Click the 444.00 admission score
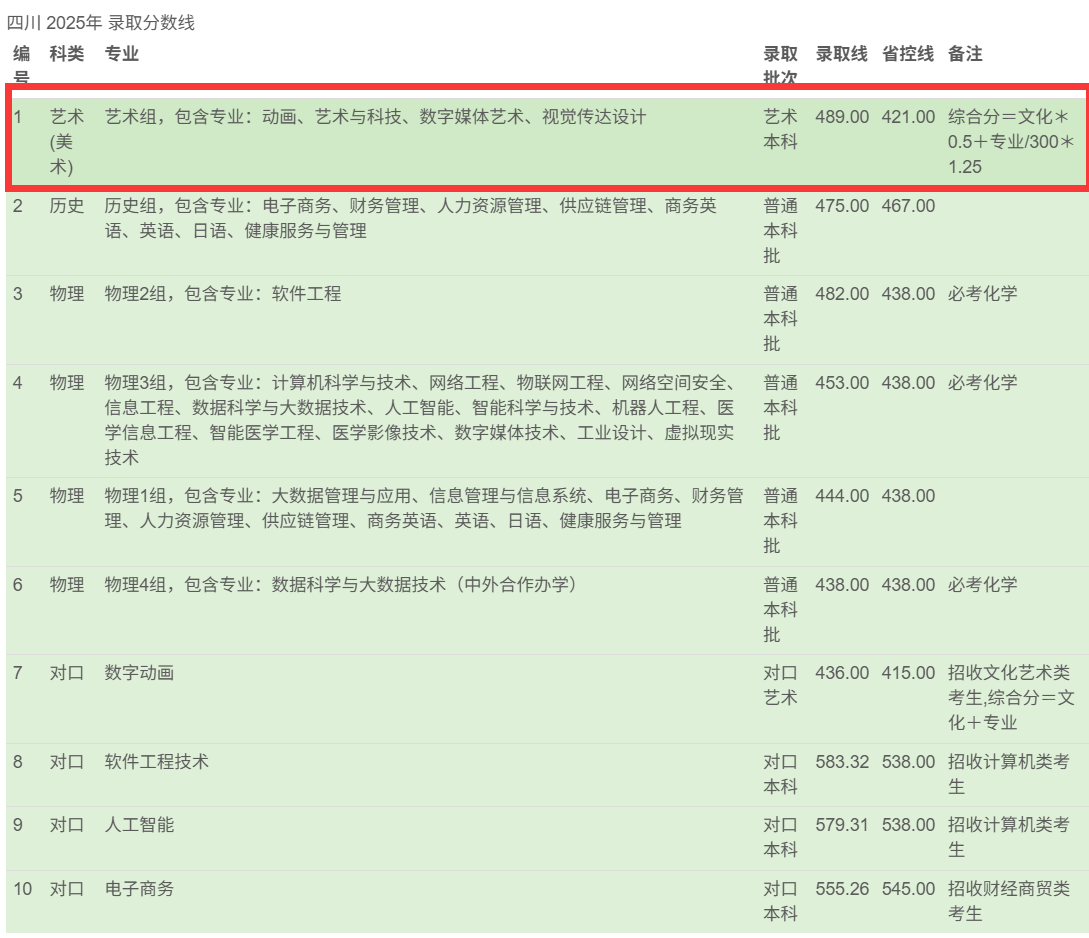This screenshot has height=938, width=1089. (x=842, y=496)
